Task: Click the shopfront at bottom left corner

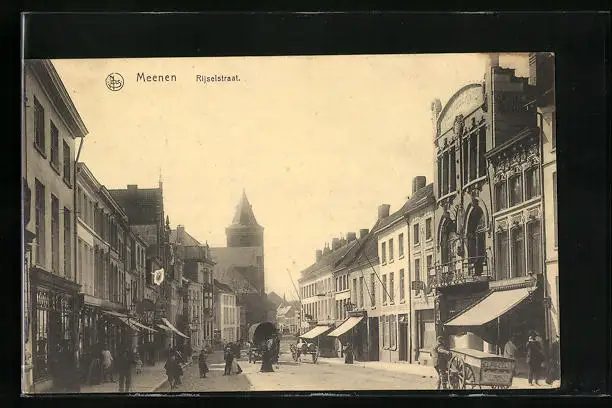Action: [52, 340]
